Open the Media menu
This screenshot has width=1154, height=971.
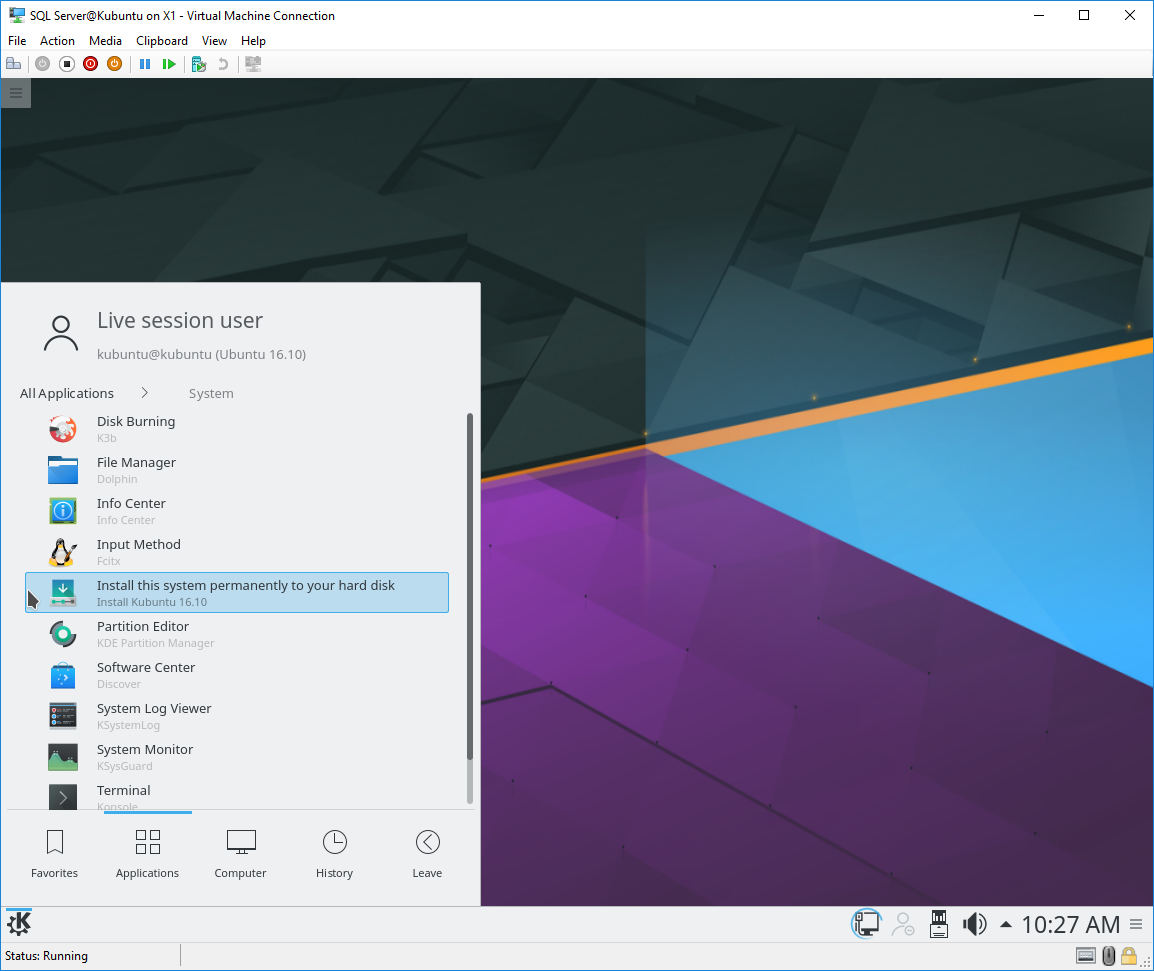pos(105,40)
